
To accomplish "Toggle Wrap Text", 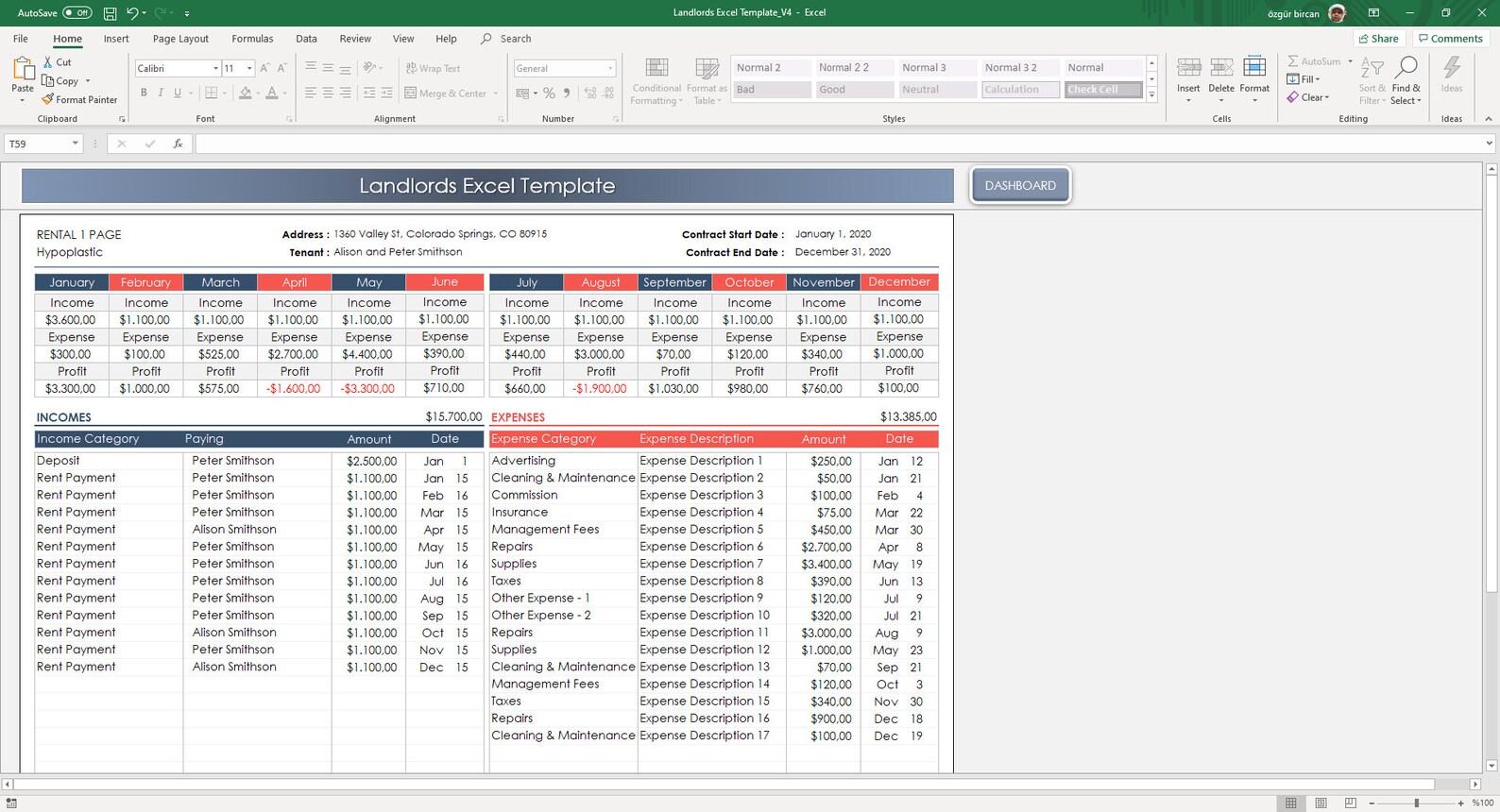I will point(433,68).
